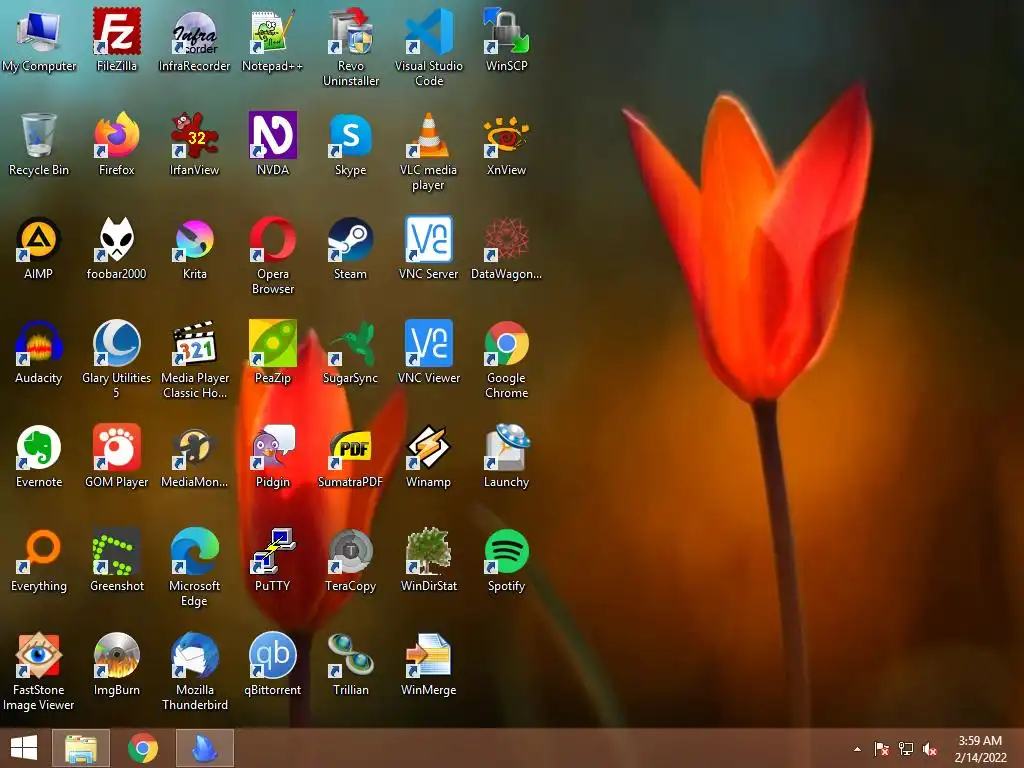Open File Explorer from the taskbar
The image size is (1024, 768).
[81, 748]
